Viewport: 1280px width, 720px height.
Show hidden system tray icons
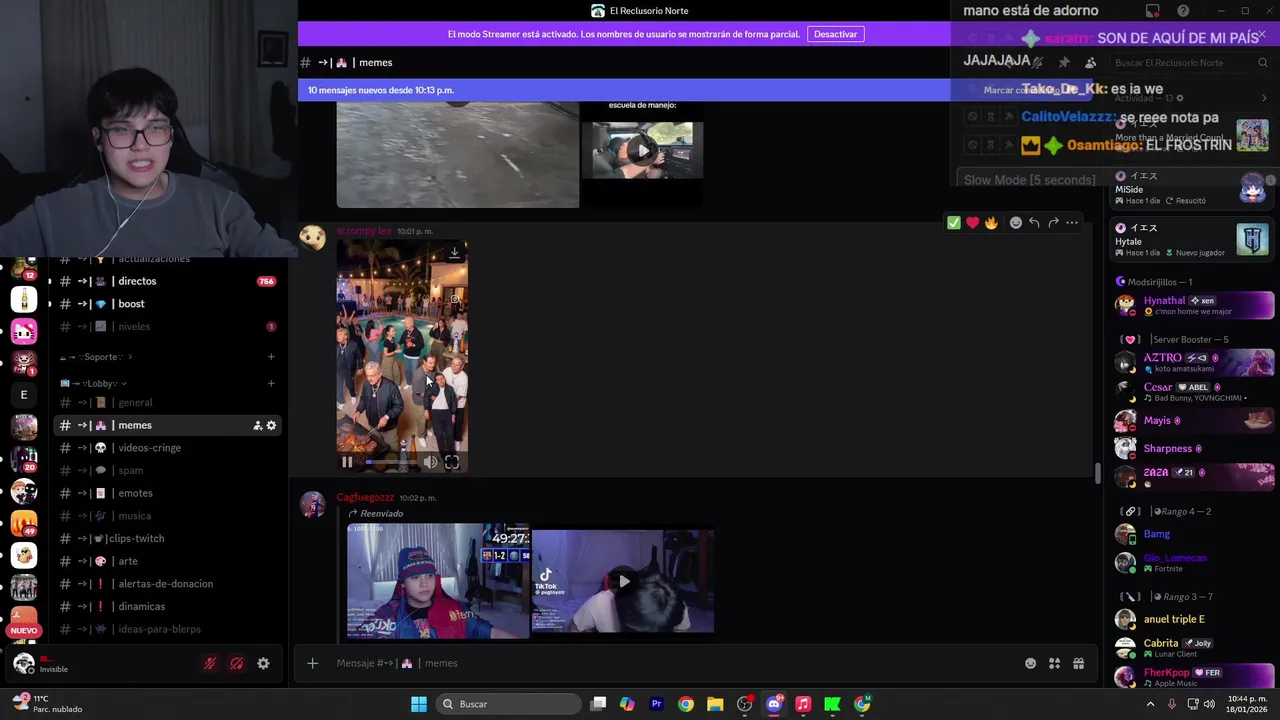(x=1150, y=704)
